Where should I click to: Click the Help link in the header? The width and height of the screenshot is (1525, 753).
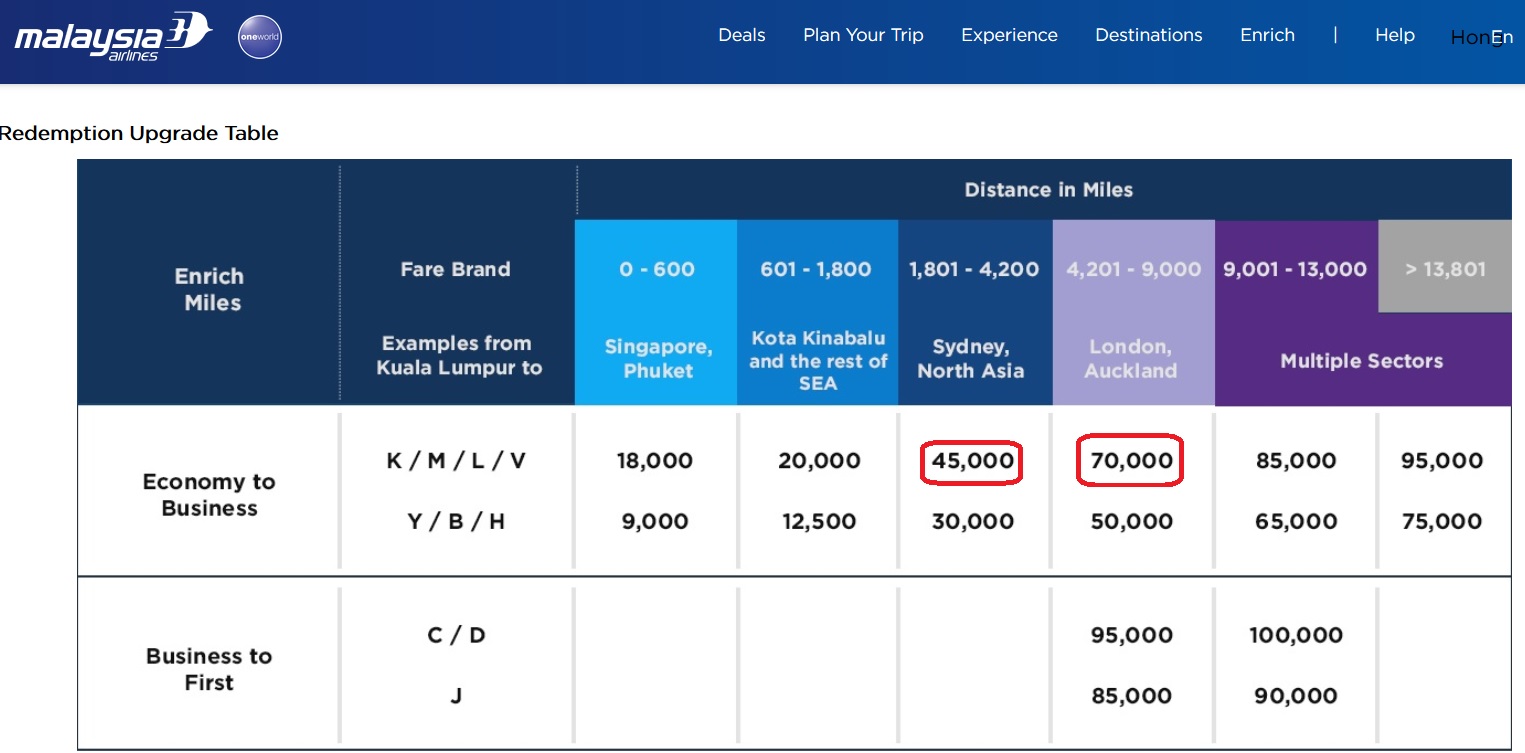1394,35
